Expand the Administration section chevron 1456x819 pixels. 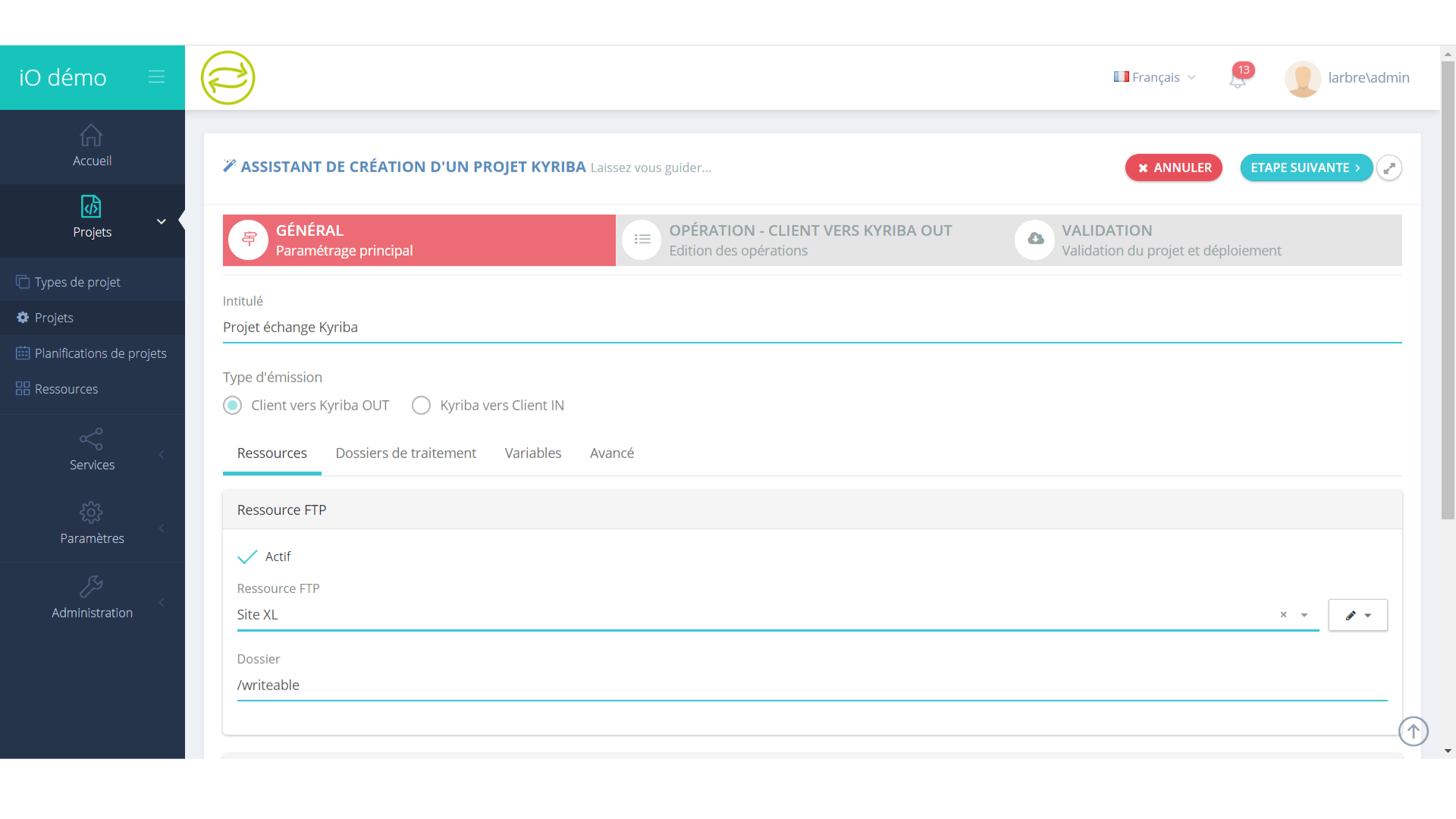(x=162, y=602)
